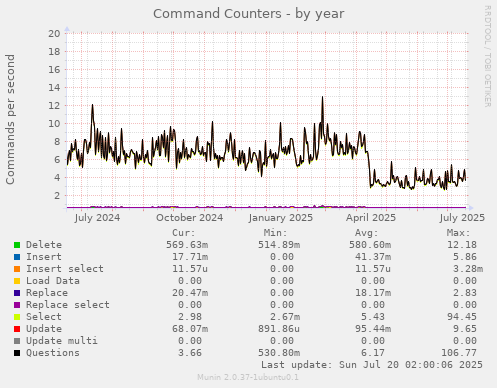
Task: Click the Delete green legend swatch
Action: tap(17, 245)
